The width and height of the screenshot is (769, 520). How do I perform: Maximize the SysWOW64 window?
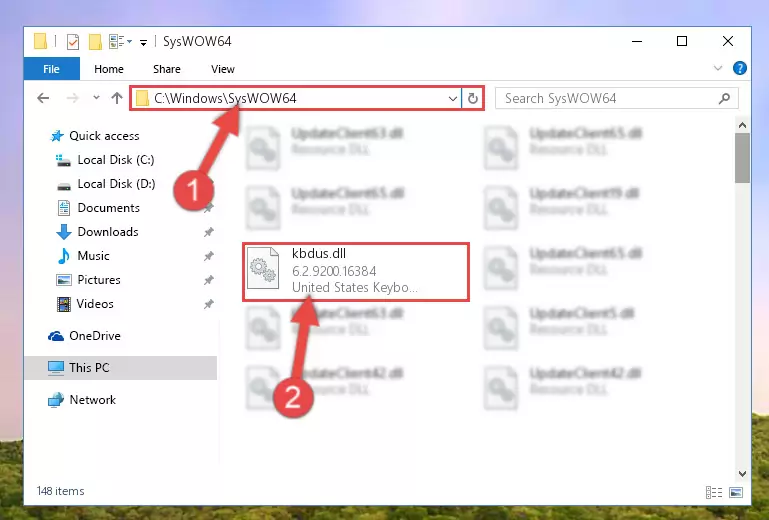pyautogui.click(x=682, y=42)
